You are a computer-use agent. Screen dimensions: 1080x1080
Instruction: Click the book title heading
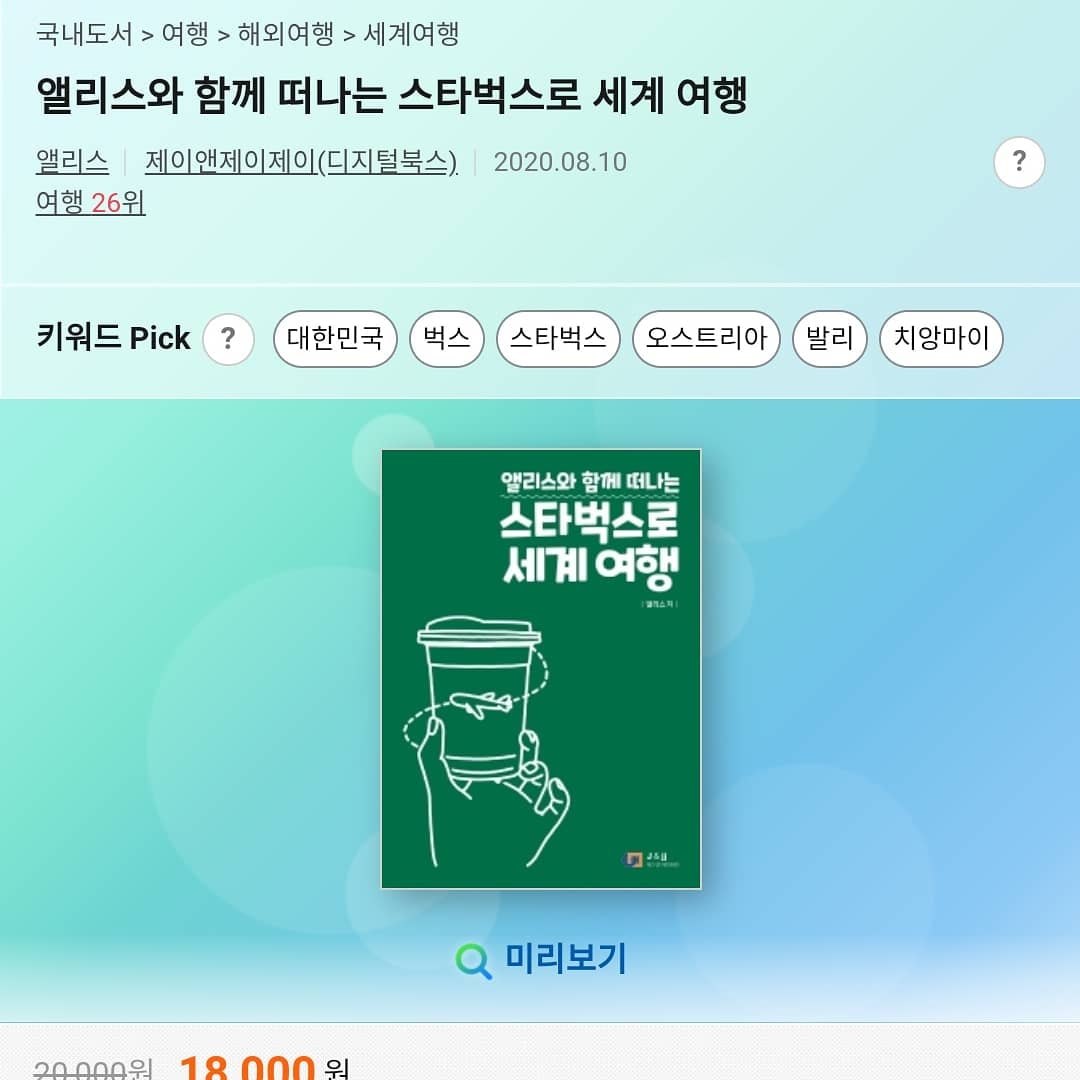pyautogui.click(x=391, y=95)
